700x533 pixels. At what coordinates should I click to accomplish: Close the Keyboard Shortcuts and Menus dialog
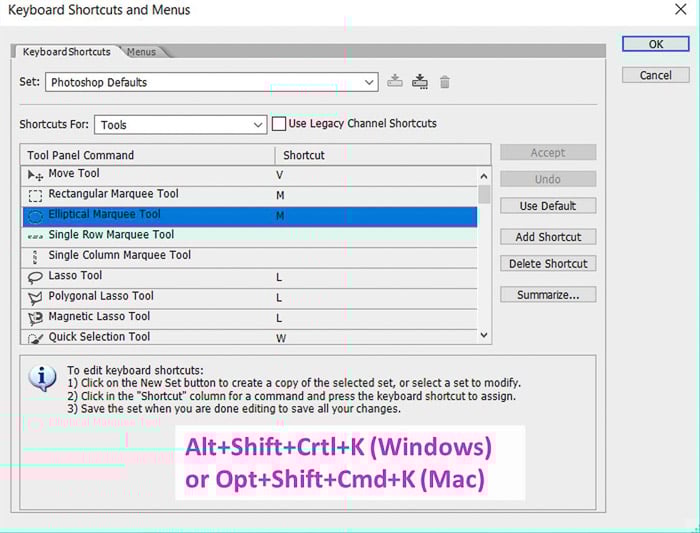pos(680,9)
